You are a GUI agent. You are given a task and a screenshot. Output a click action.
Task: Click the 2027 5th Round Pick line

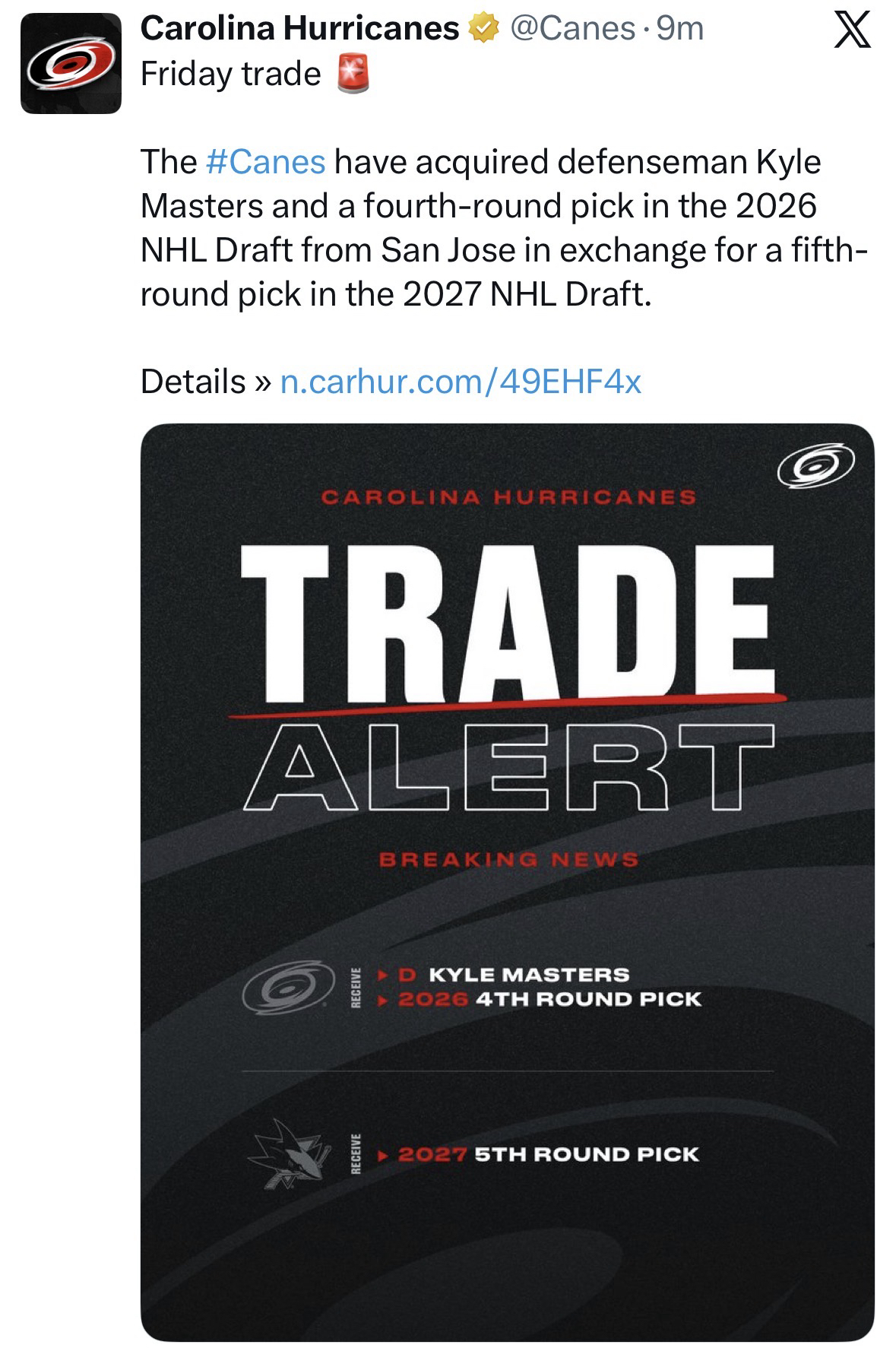coord(548,1154)
